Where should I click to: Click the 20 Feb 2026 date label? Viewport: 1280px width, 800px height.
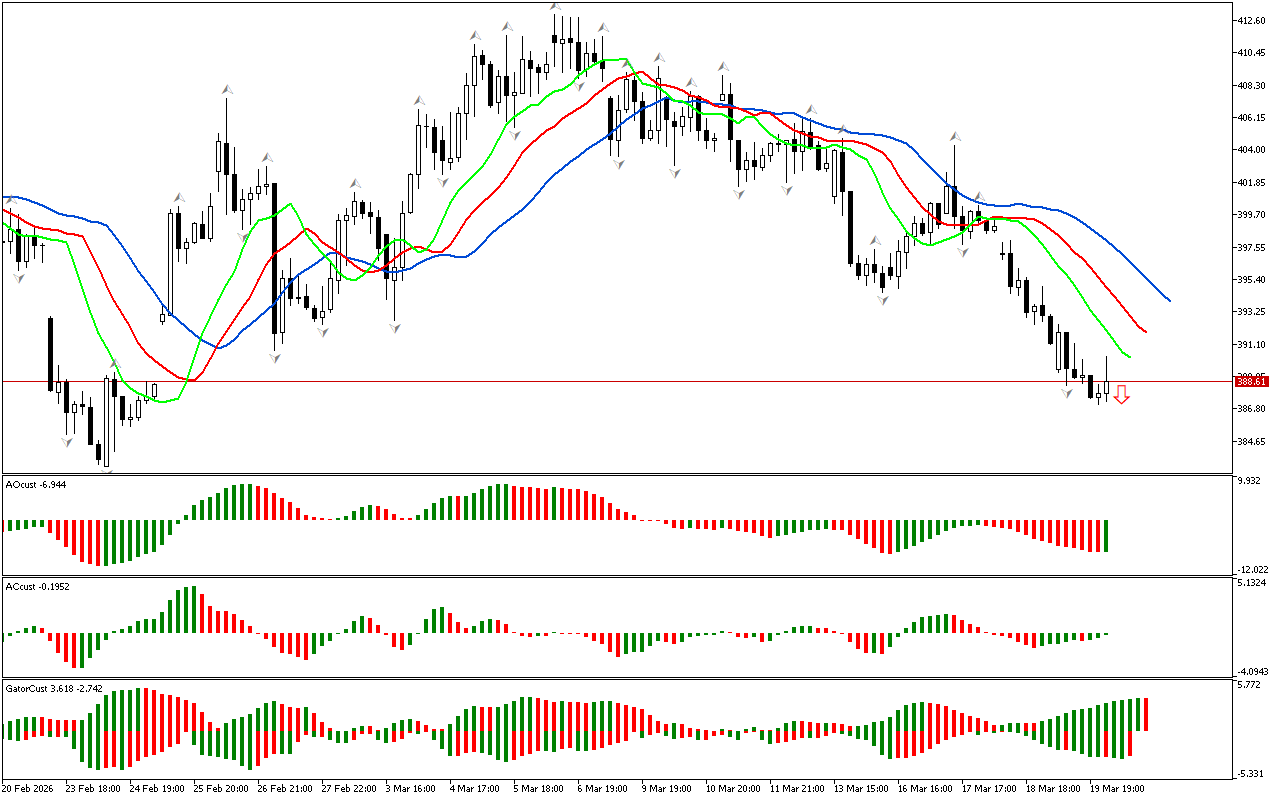pyautogui.click(x=29, y=788)
